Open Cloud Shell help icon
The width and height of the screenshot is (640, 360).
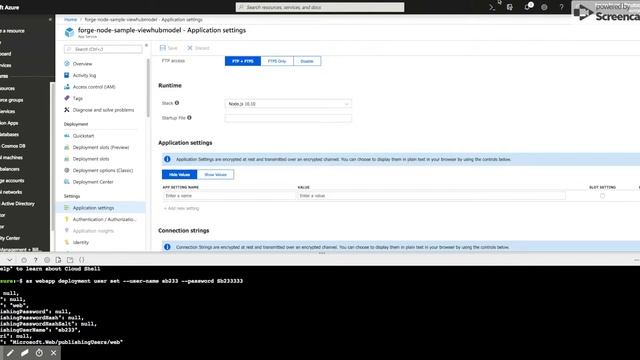(36, 260)
